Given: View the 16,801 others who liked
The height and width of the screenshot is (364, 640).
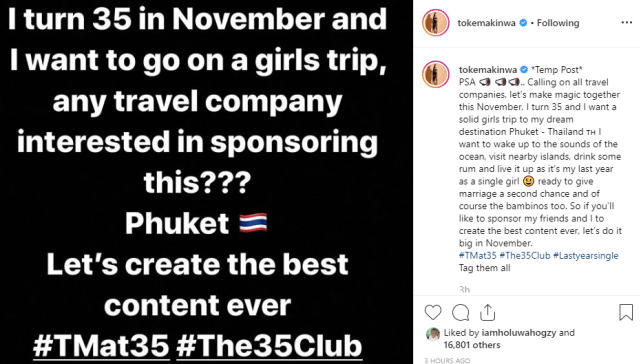Looking at the screenshot, I should pos(472,345).
